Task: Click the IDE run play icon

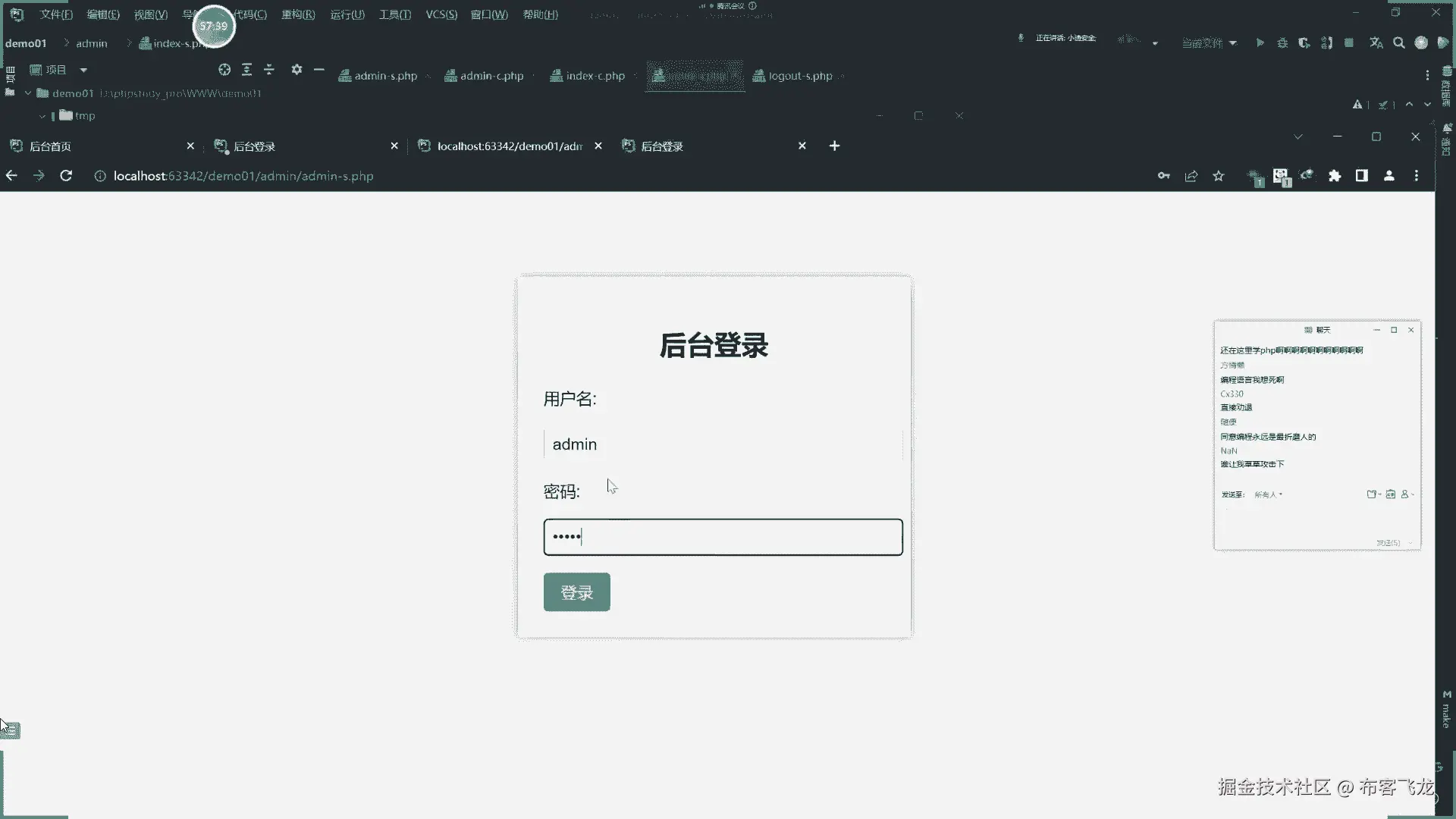Action: 1260,43
